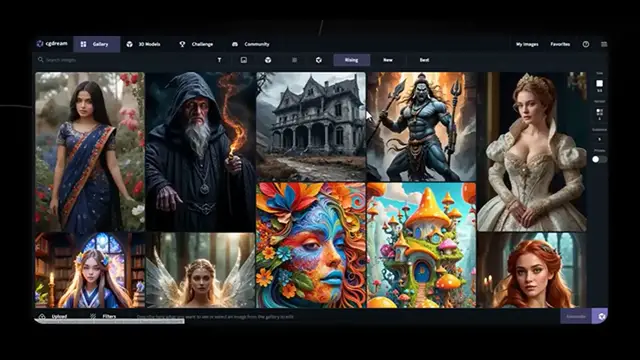Screen dimensions: 640x360
Task: Sort gallery by New
Action: [388, 60]
